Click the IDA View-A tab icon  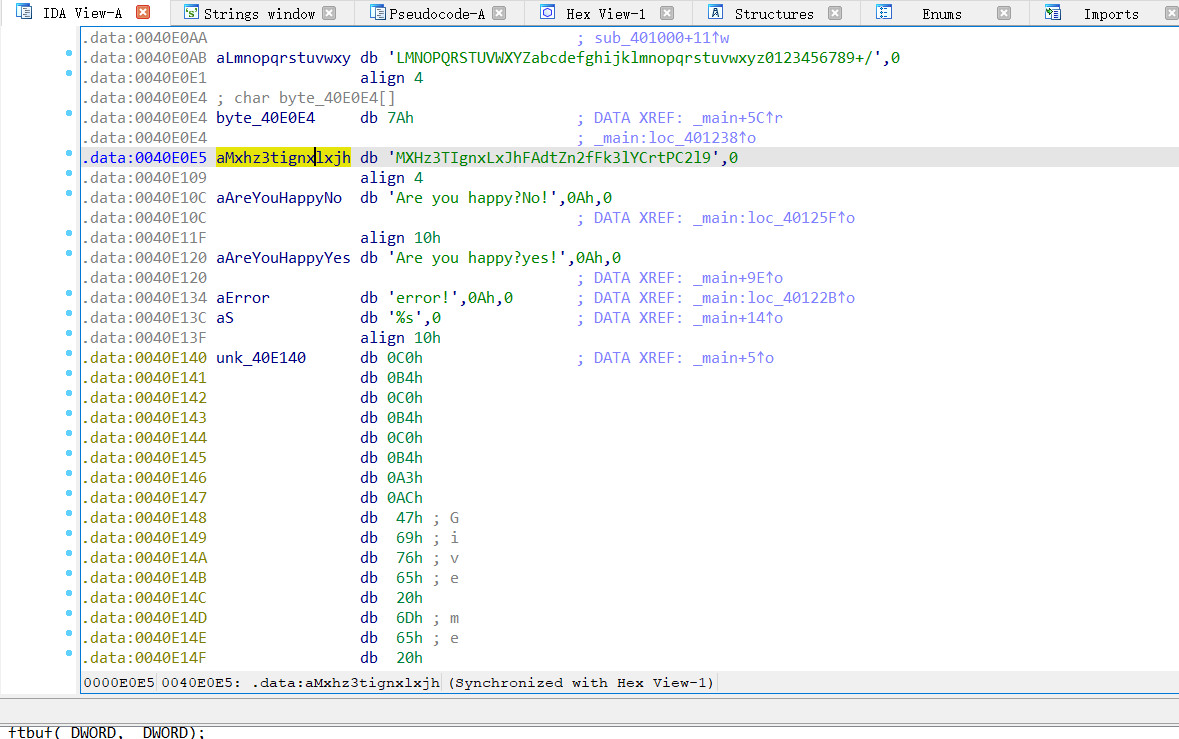tap(25, 13)
